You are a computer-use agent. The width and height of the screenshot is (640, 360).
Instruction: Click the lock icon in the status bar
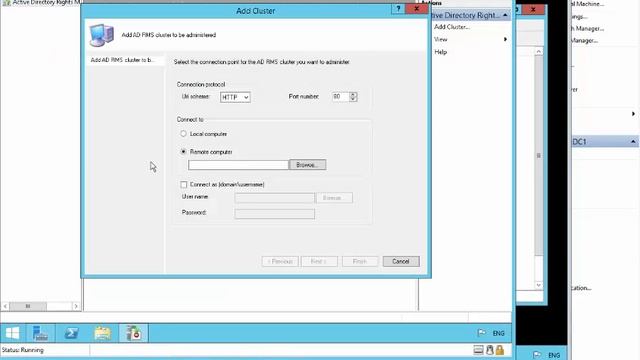pos(500,350)
